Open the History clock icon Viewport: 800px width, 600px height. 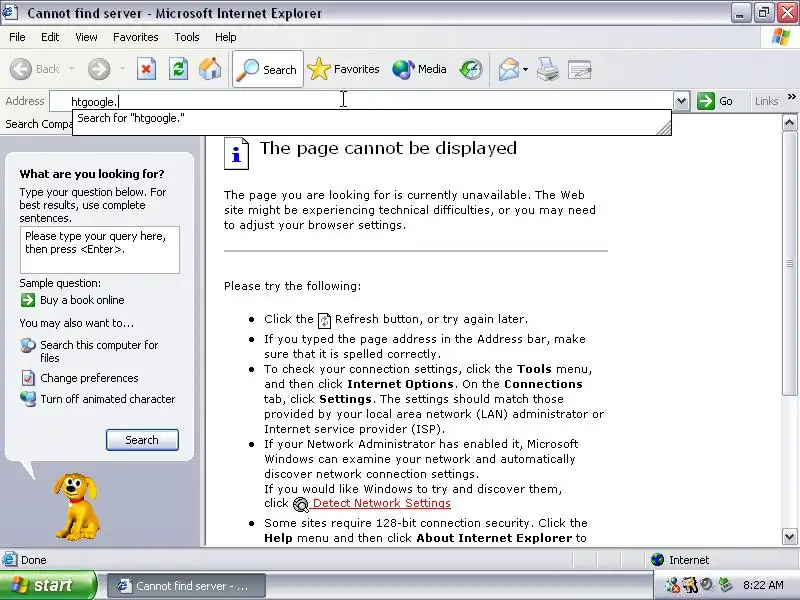pos(470,69)
